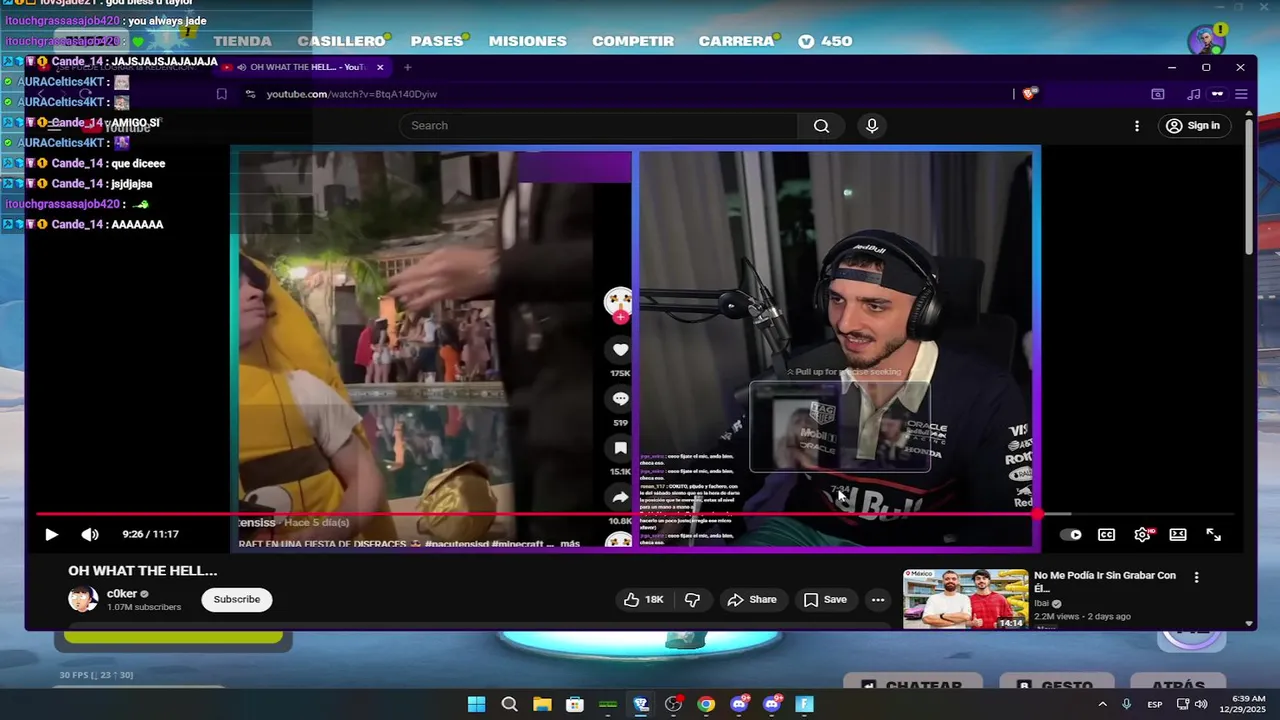Image resolution: width=1280 pixels, height=720 pixels.
Task: Open OBS Studio from taskbar
Action: click(673, 704)
